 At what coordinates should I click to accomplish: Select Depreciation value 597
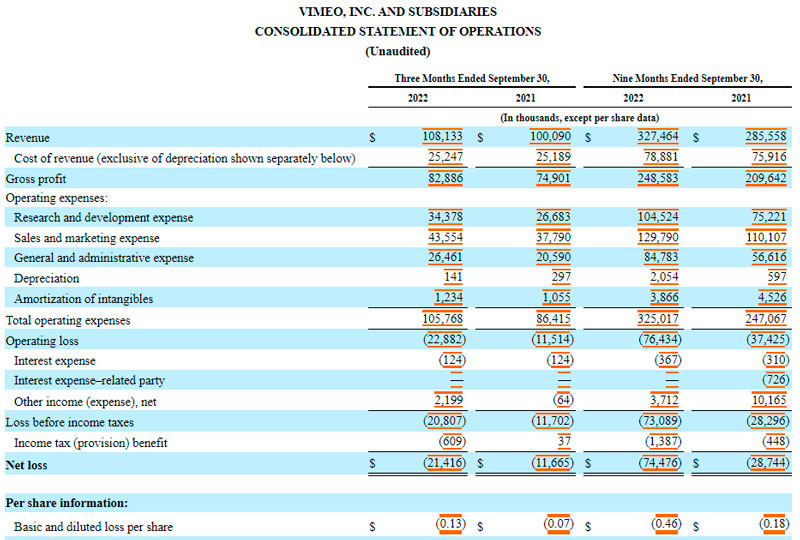pos(777,277)
